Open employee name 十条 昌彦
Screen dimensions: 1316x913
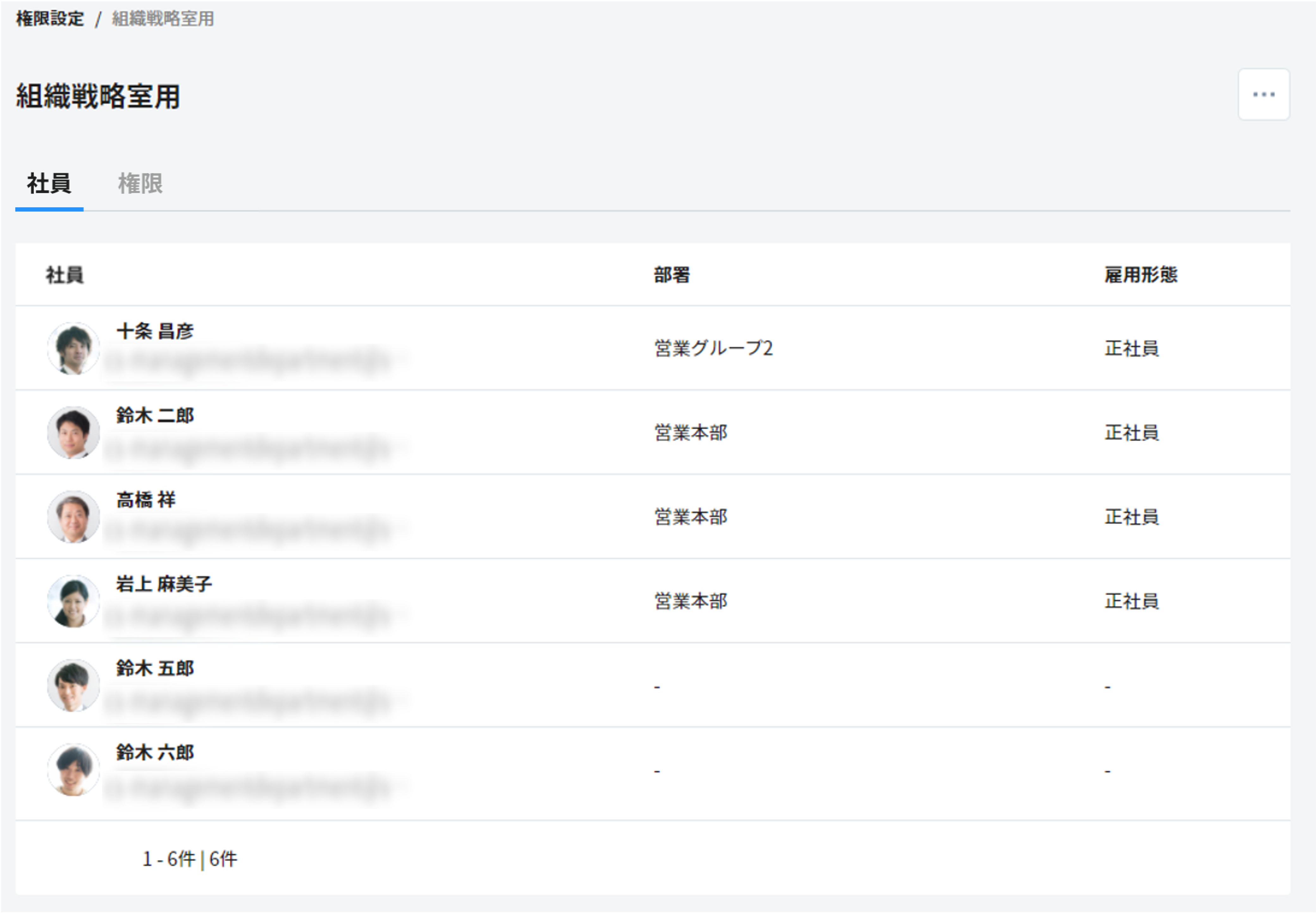click(155, 331)
